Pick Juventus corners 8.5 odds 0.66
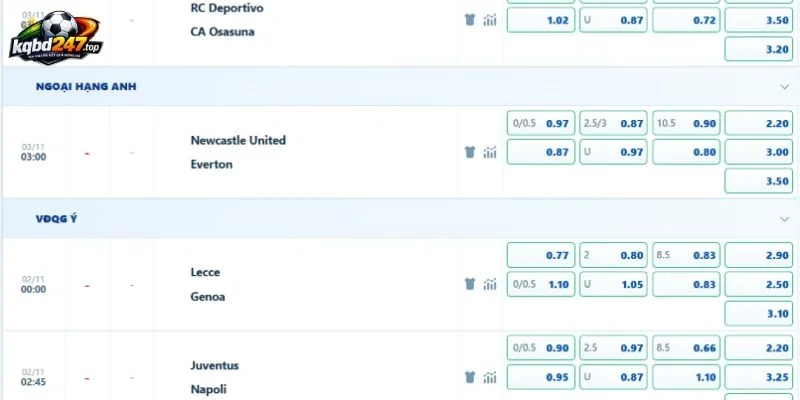Screen dimensions: 800x400 click(x=686, y=348)
